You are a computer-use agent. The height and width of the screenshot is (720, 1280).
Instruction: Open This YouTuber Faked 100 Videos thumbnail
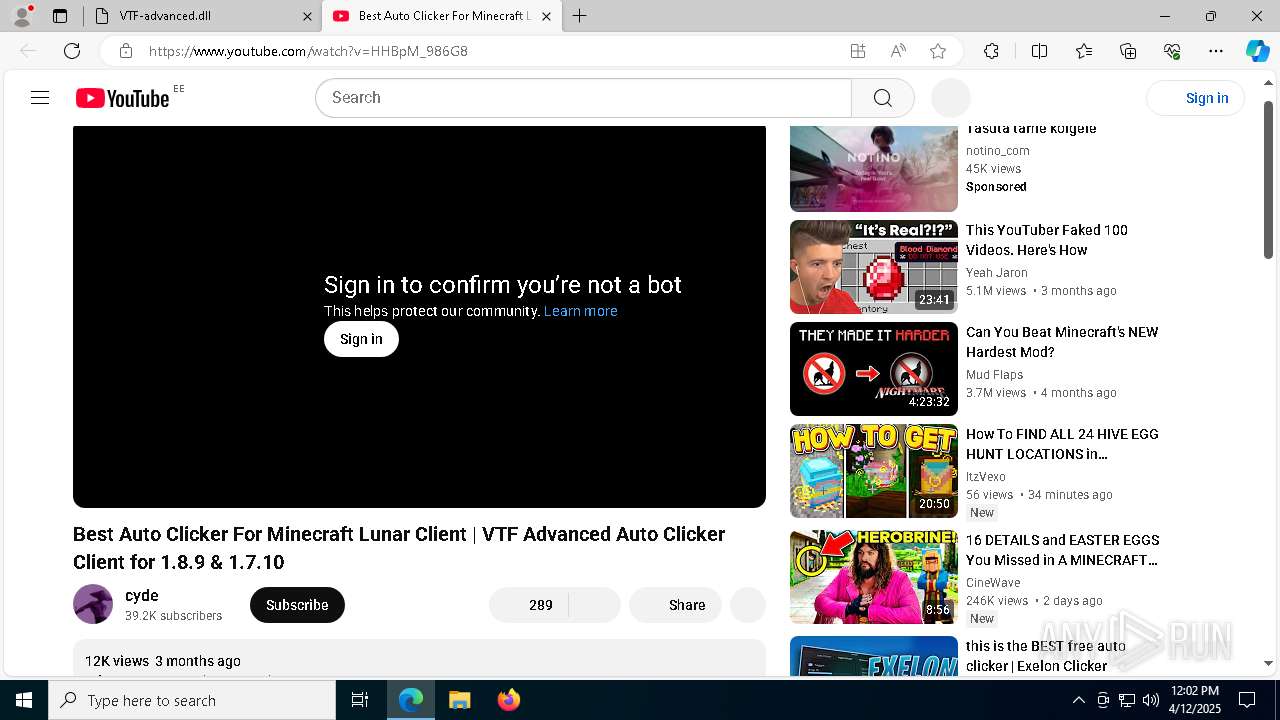(874, 267)
